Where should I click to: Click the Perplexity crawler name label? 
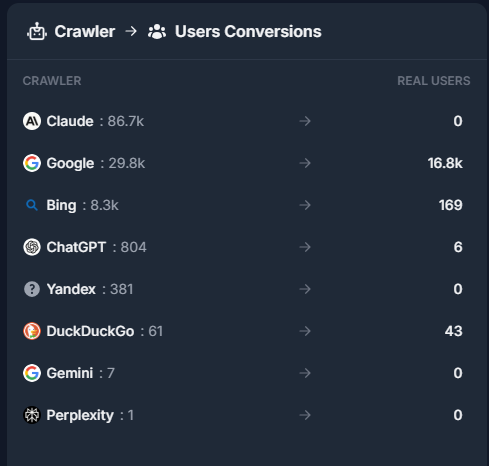[x=80, y=415]
